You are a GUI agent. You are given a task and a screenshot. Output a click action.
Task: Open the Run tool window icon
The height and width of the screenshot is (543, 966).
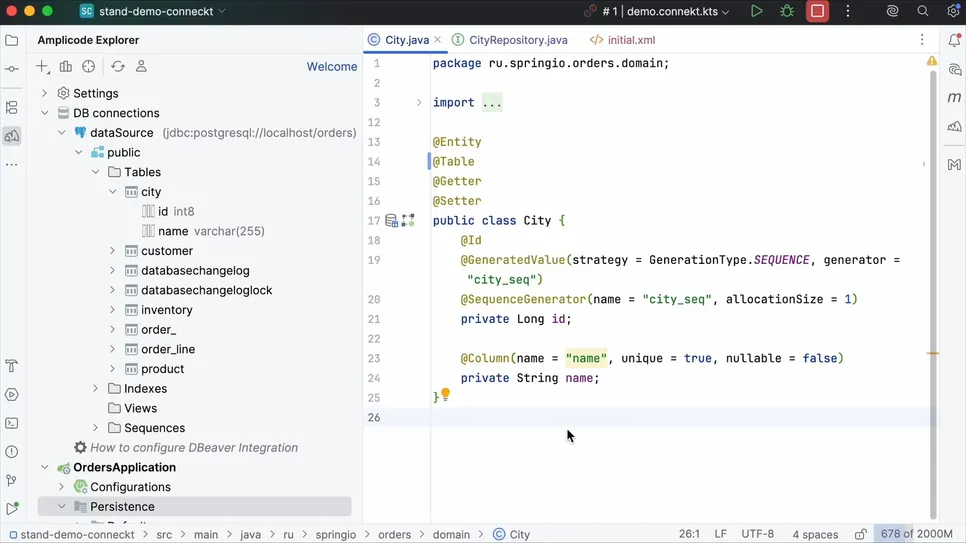[x=12, y=508]
